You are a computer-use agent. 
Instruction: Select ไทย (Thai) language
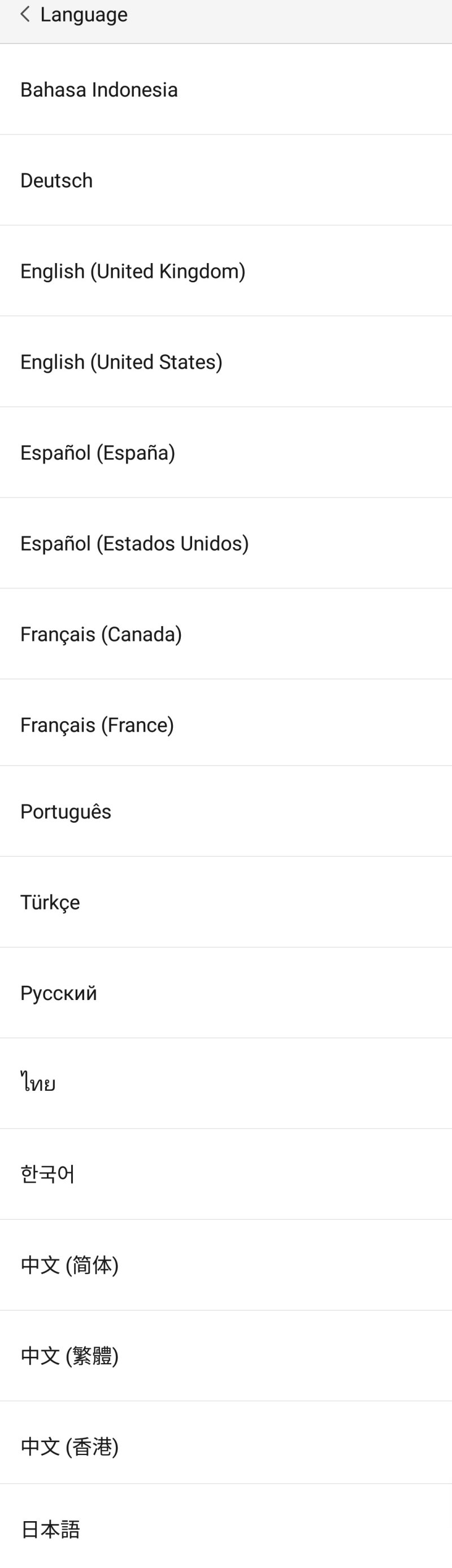tap(38, 1084)
